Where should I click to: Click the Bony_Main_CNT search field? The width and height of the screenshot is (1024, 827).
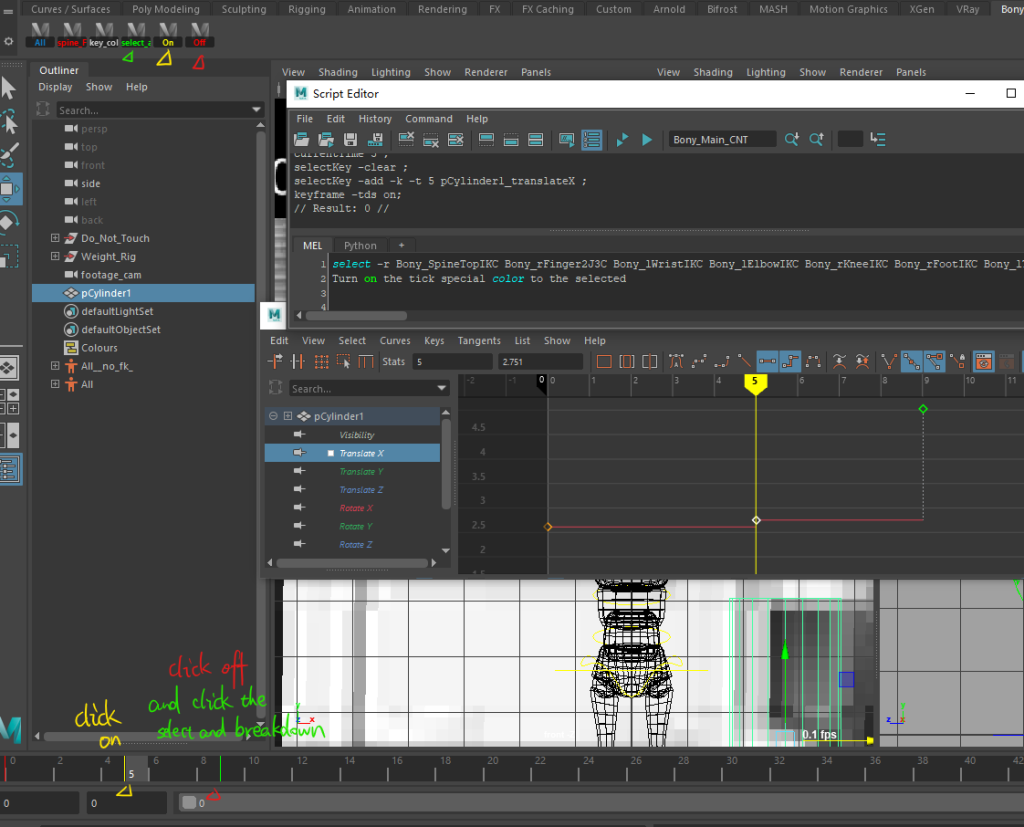[x=722, y=139]
